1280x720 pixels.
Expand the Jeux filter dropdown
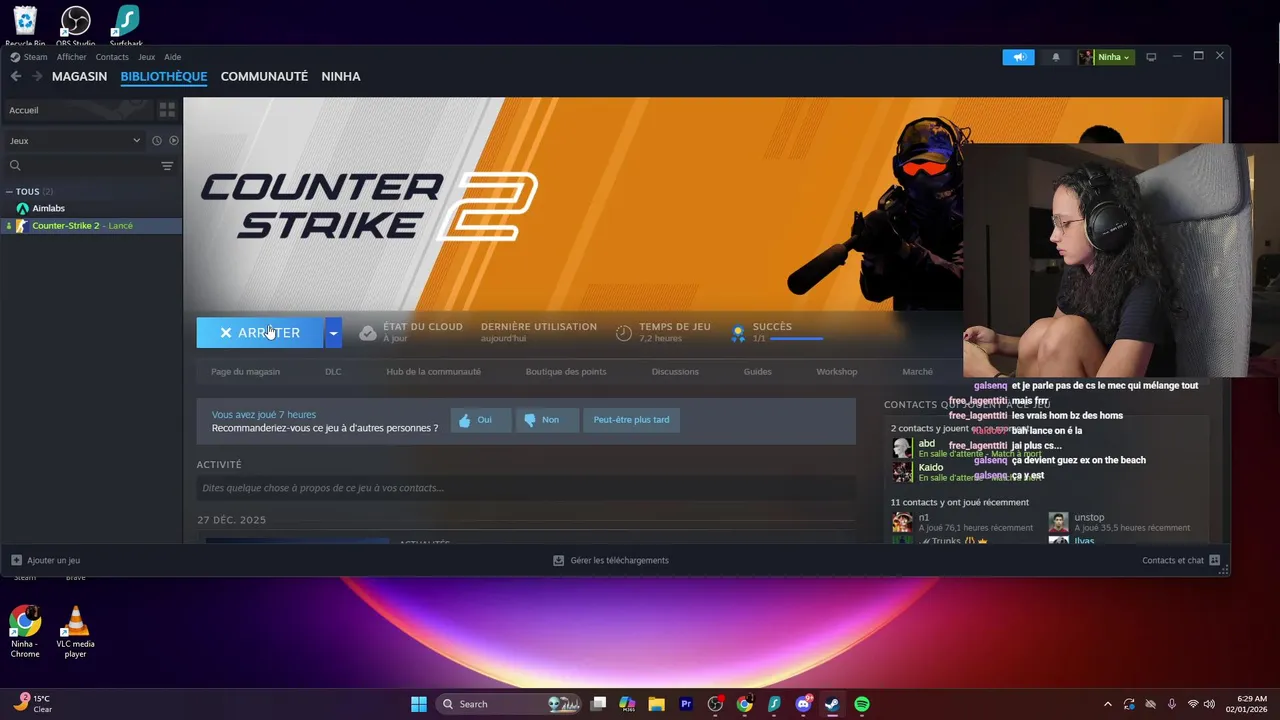pyautogui.click(x=75, y=141)
